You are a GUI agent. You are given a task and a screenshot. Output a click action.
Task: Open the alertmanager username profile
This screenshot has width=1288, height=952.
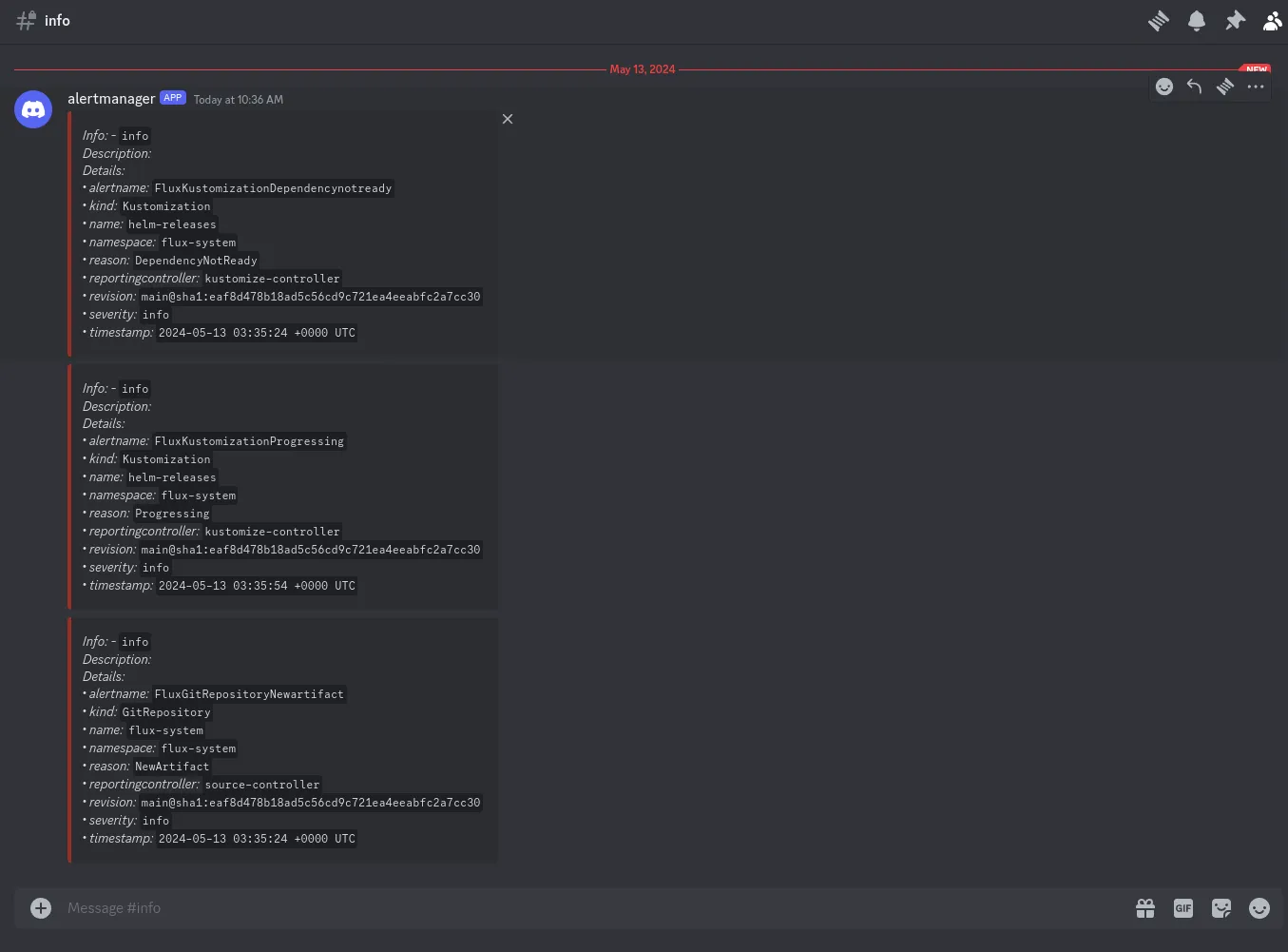[111, 99]
